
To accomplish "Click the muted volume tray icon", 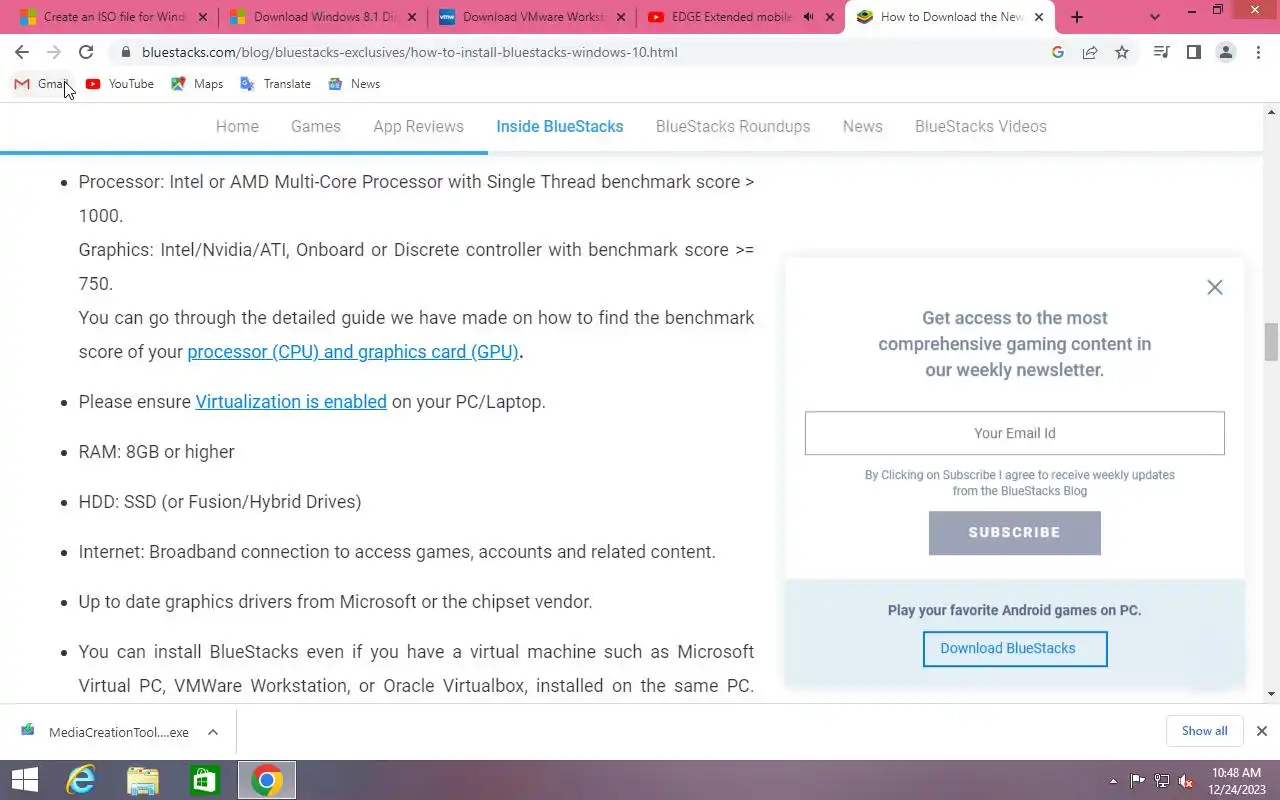I will click(x=1186, y=781).
